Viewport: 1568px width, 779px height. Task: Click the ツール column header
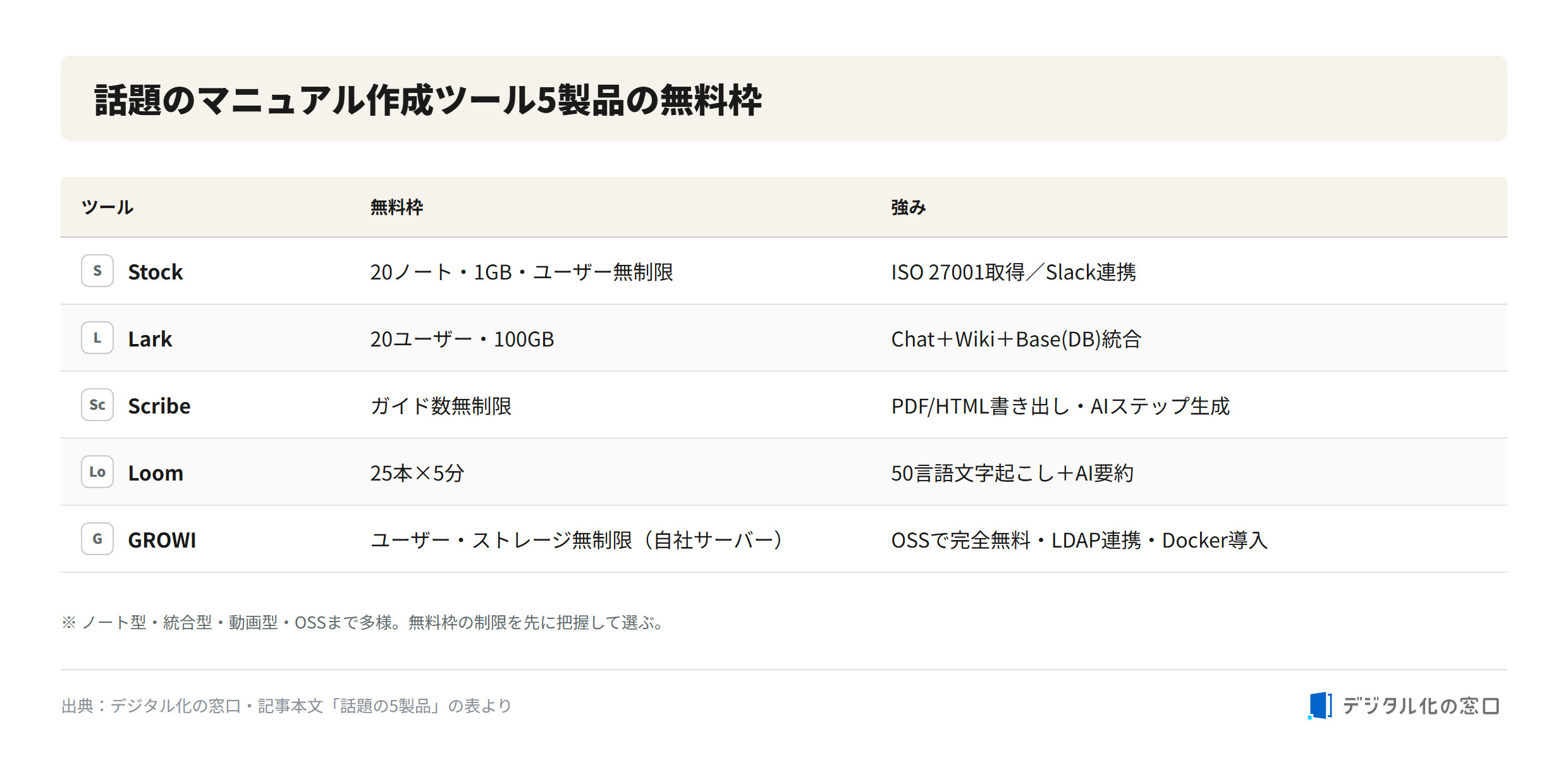point(107,207)
